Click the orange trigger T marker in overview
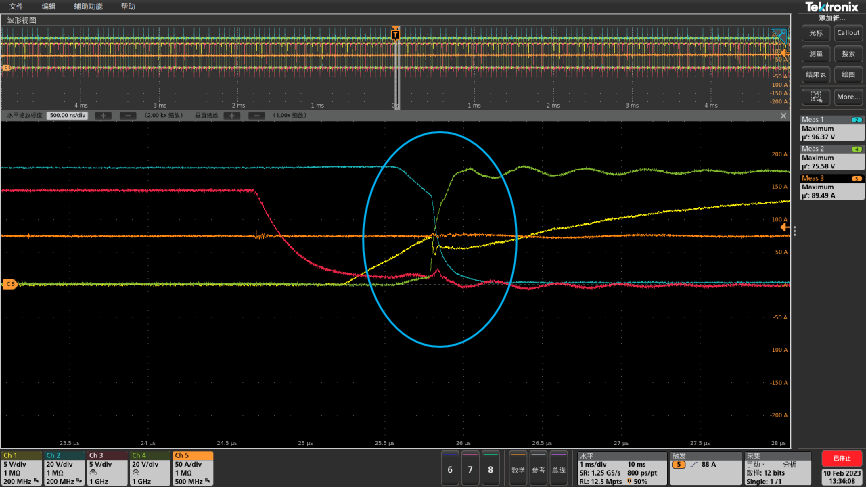Screen dimensions: 867x488 point(396,35)
